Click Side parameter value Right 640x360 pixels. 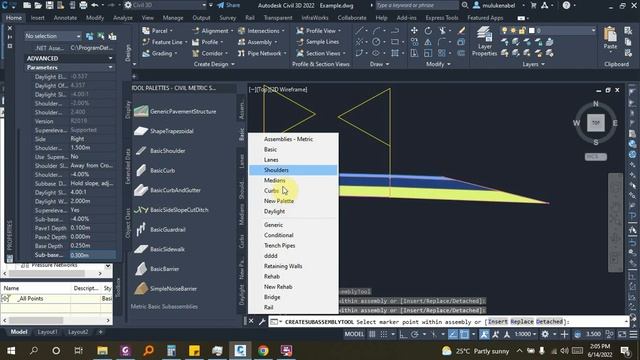coord(92,139)
